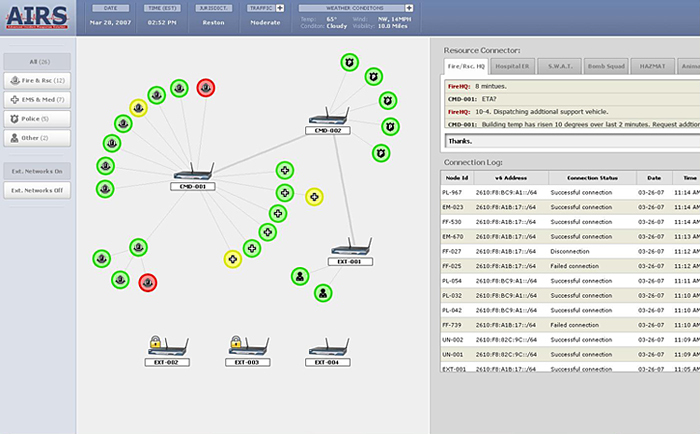Filter by Other (2)

click(x=37, y=138)
